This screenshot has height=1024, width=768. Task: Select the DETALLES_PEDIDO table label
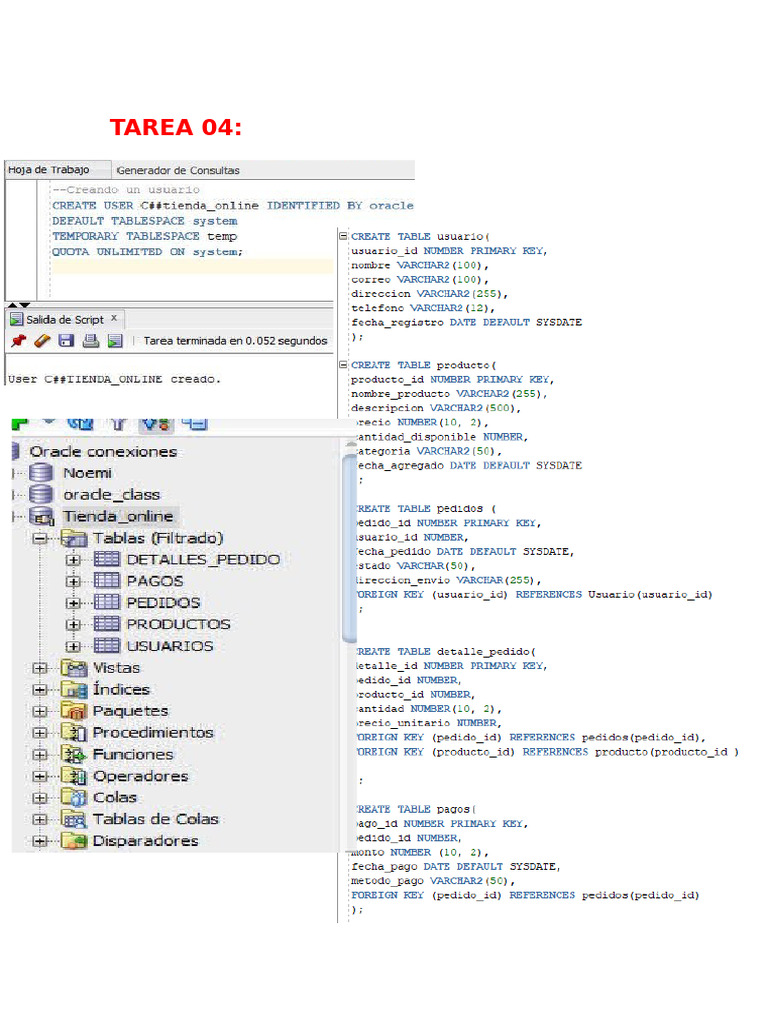pyautogui.click(x=203, y=560)
